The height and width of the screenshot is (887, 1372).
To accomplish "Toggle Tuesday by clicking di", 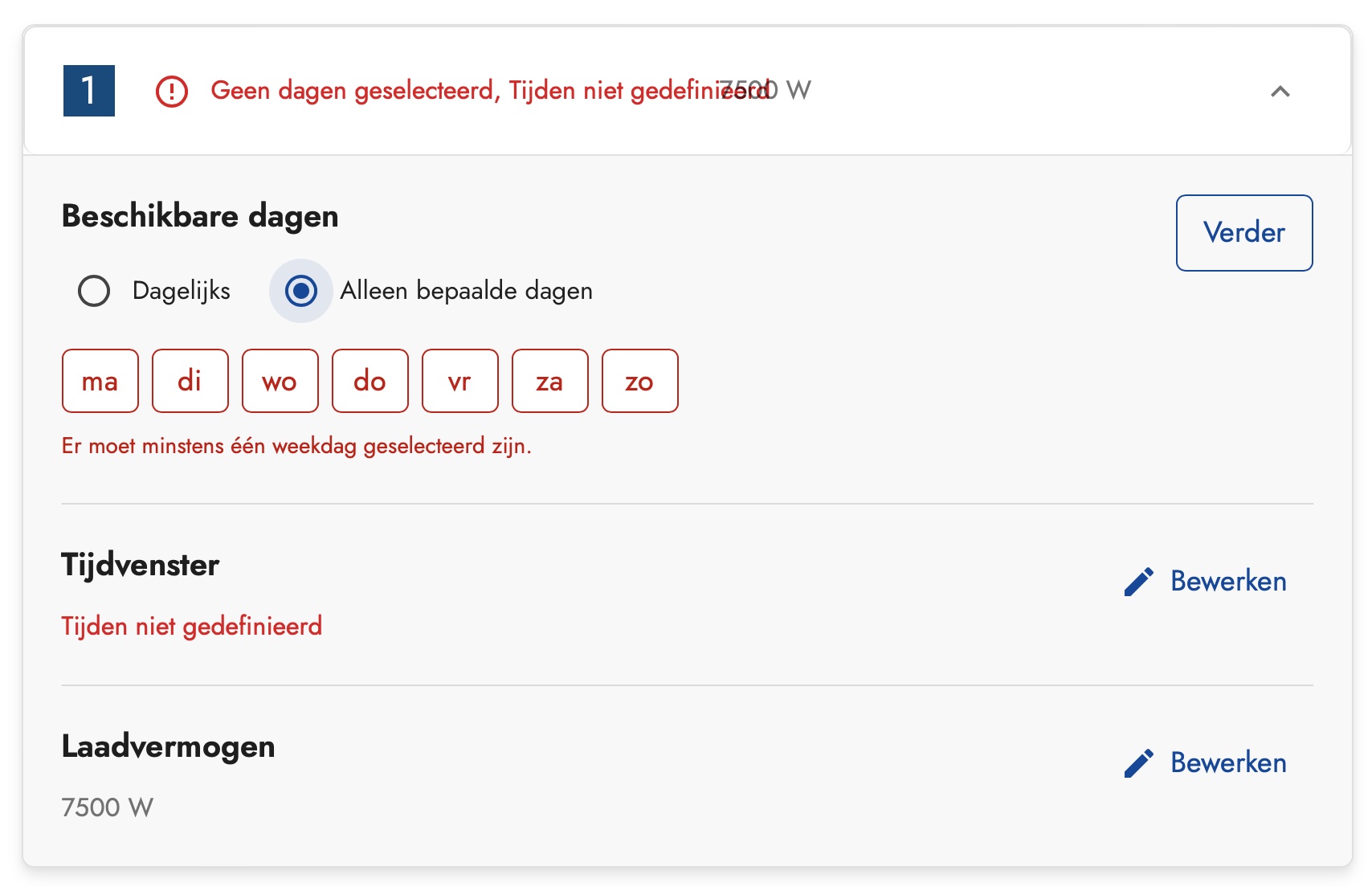I will pos(190,381).
